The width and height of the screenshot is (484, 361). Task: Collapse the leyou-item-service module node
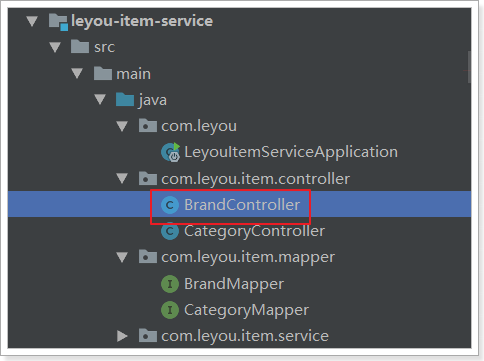32,21
